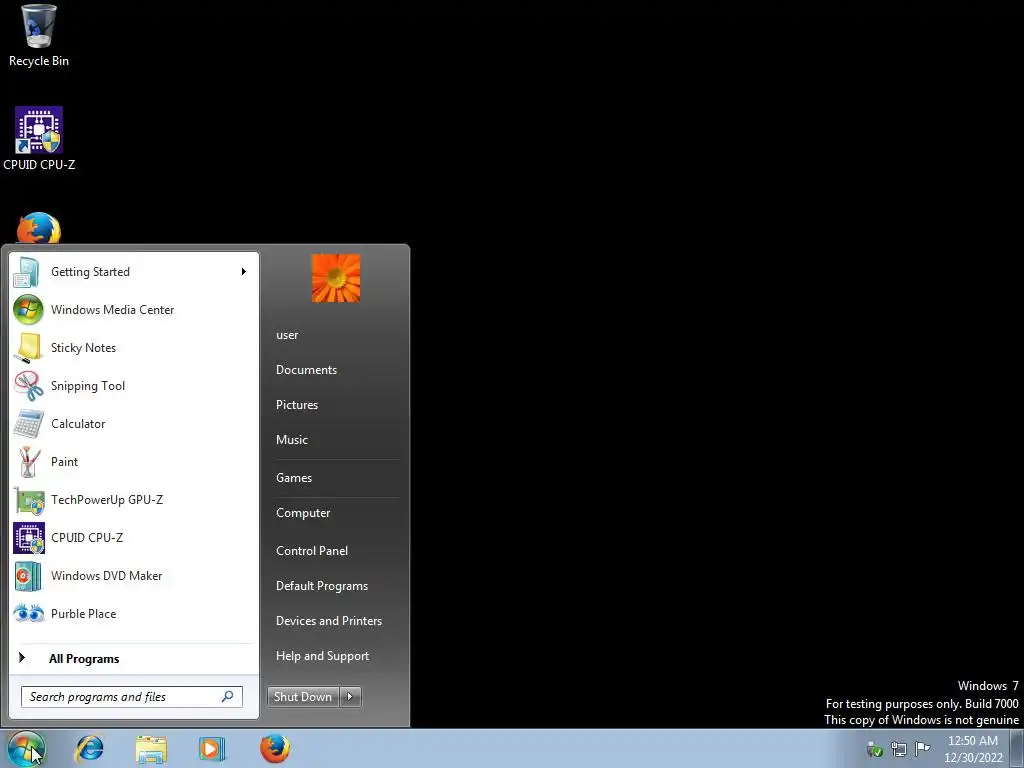Launch Windows Media Player from taskbar
This screenshot has height=768, width=1024.
[212, 749]
